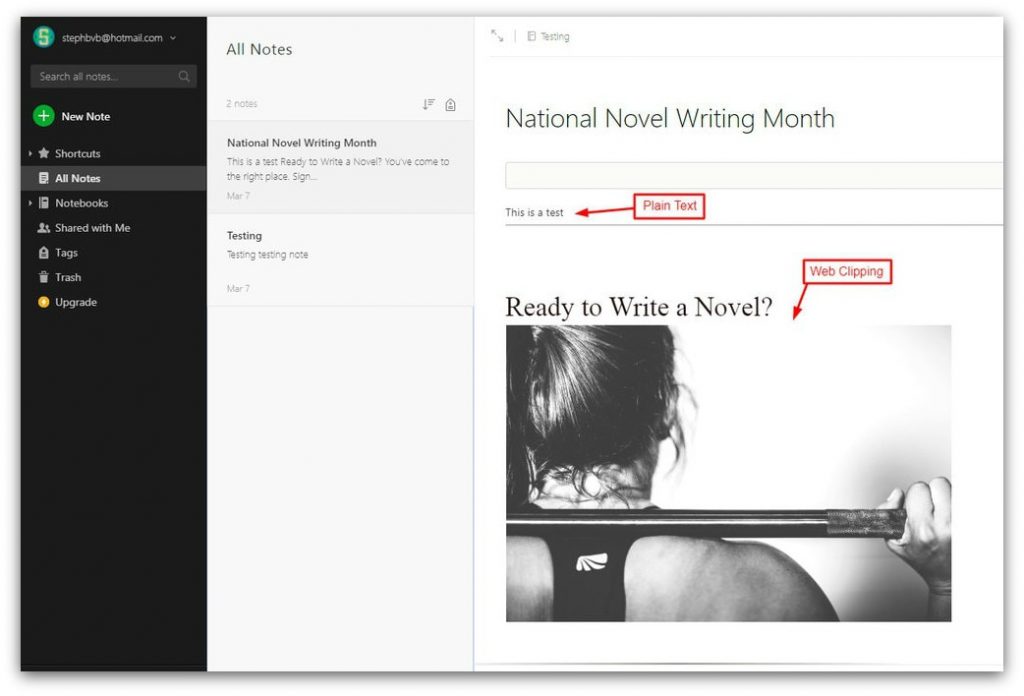Click the note title National Novel Writing Month
1024x696 pixels.
click(x=670, y=119)
